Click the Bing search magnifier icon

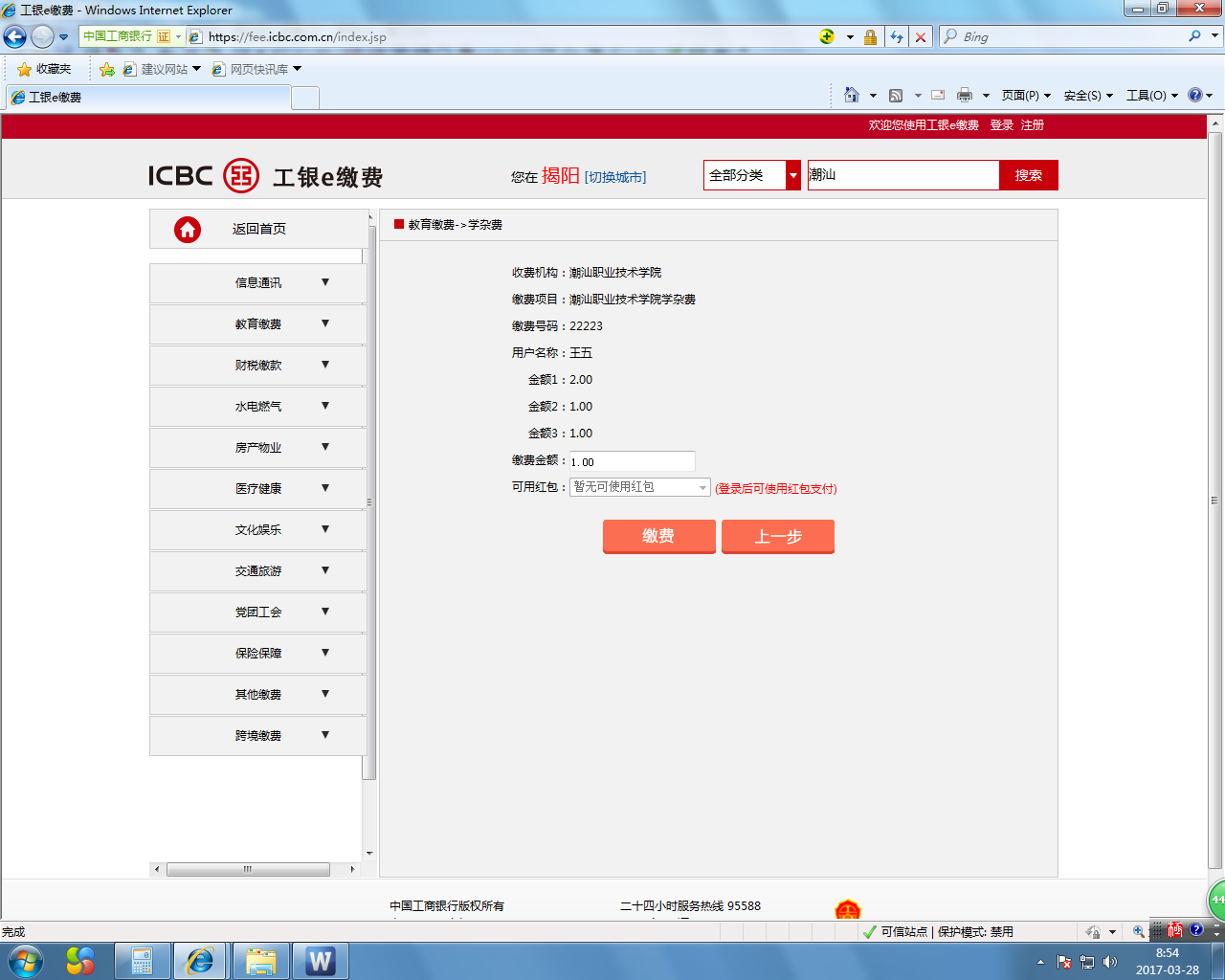click(x=1194, y=36)
